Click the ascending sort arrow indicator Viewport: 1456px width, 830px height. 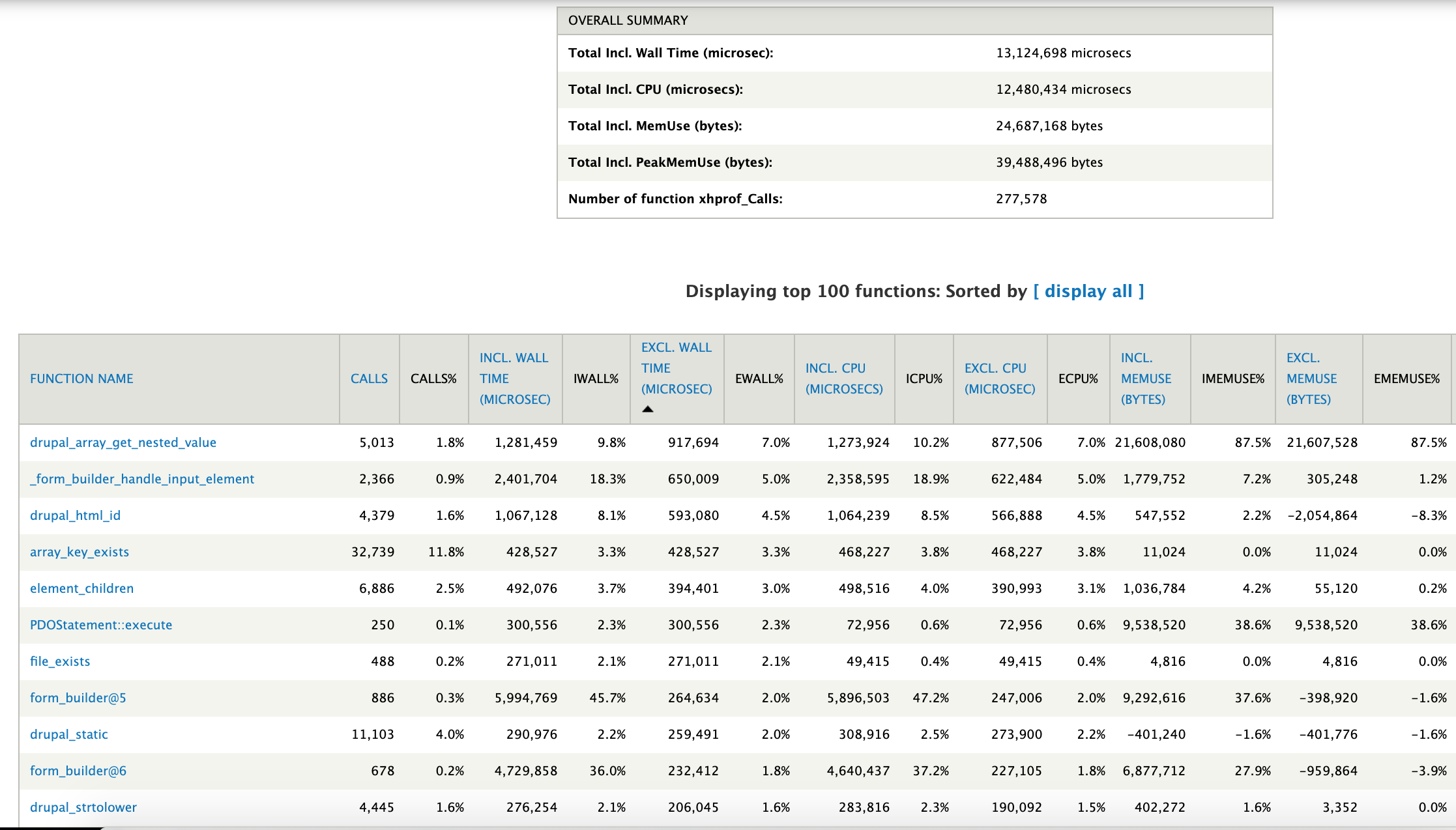pyautogui.click(x=647, y=409)
